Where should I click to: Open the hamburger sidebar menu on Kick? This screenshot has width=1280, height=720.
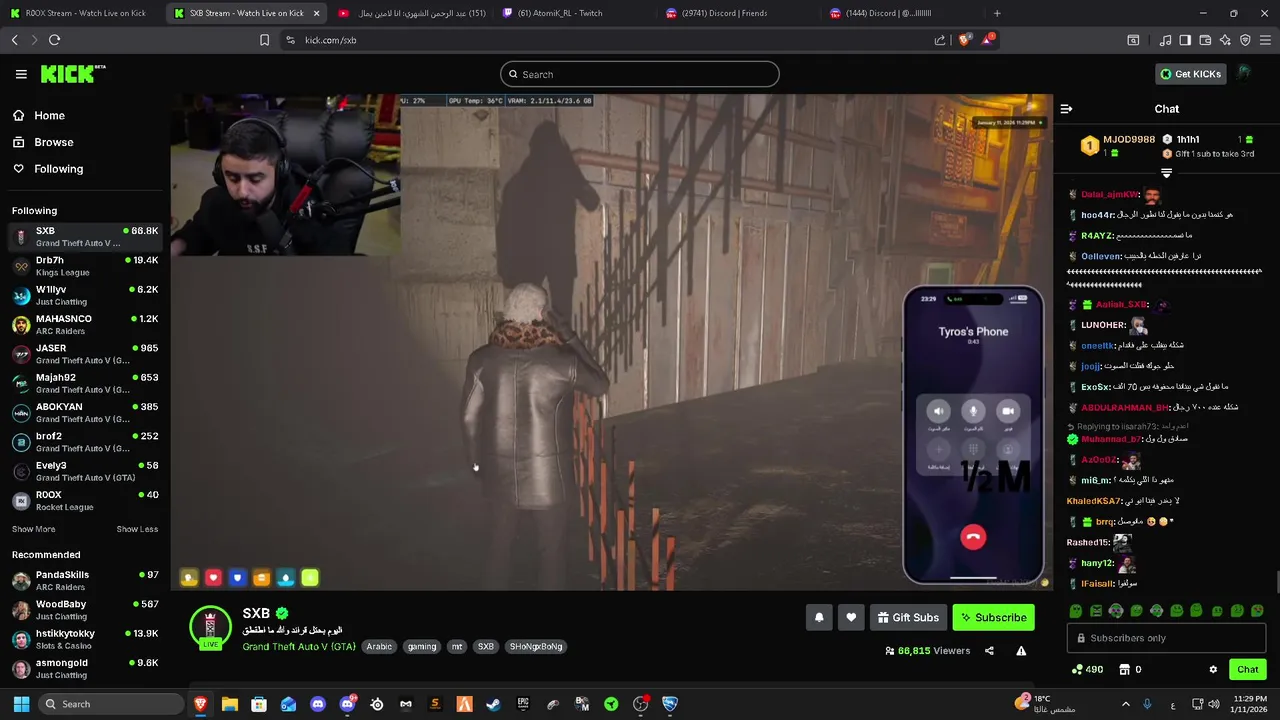(x=21, y=74)
